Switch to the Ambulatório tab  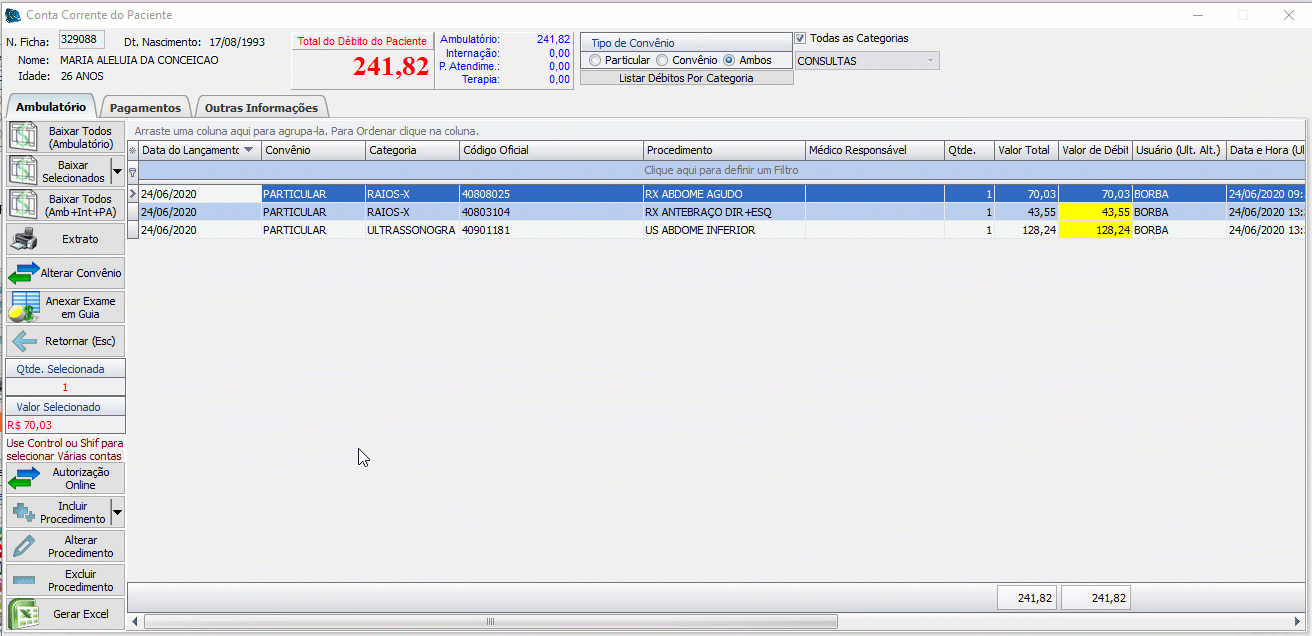click(x=51, y=106)
